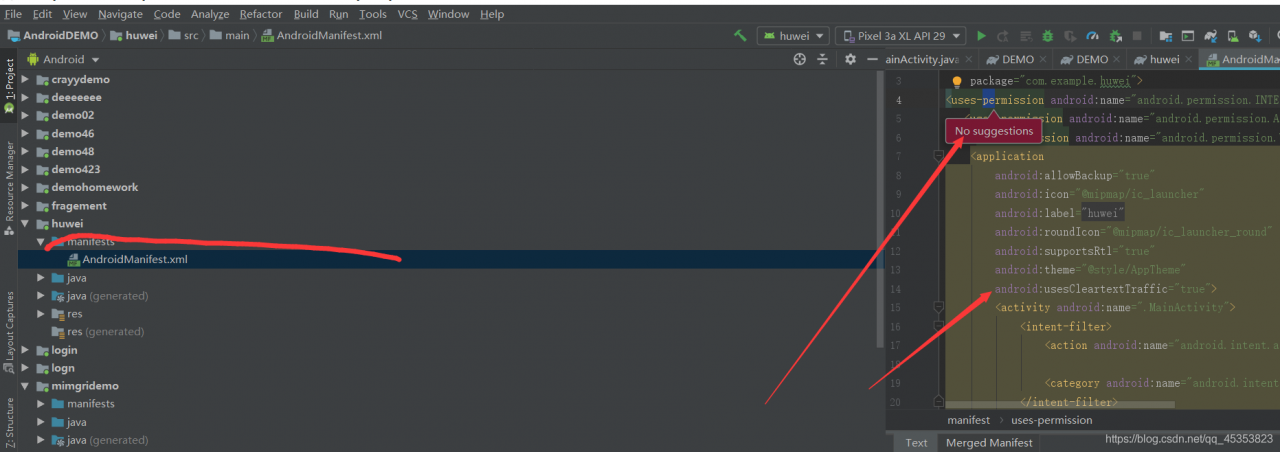Viewport: 1280px width, 452px height.
Task: Click Collapse All icon in Project panel
Action: tap(823, 59)
